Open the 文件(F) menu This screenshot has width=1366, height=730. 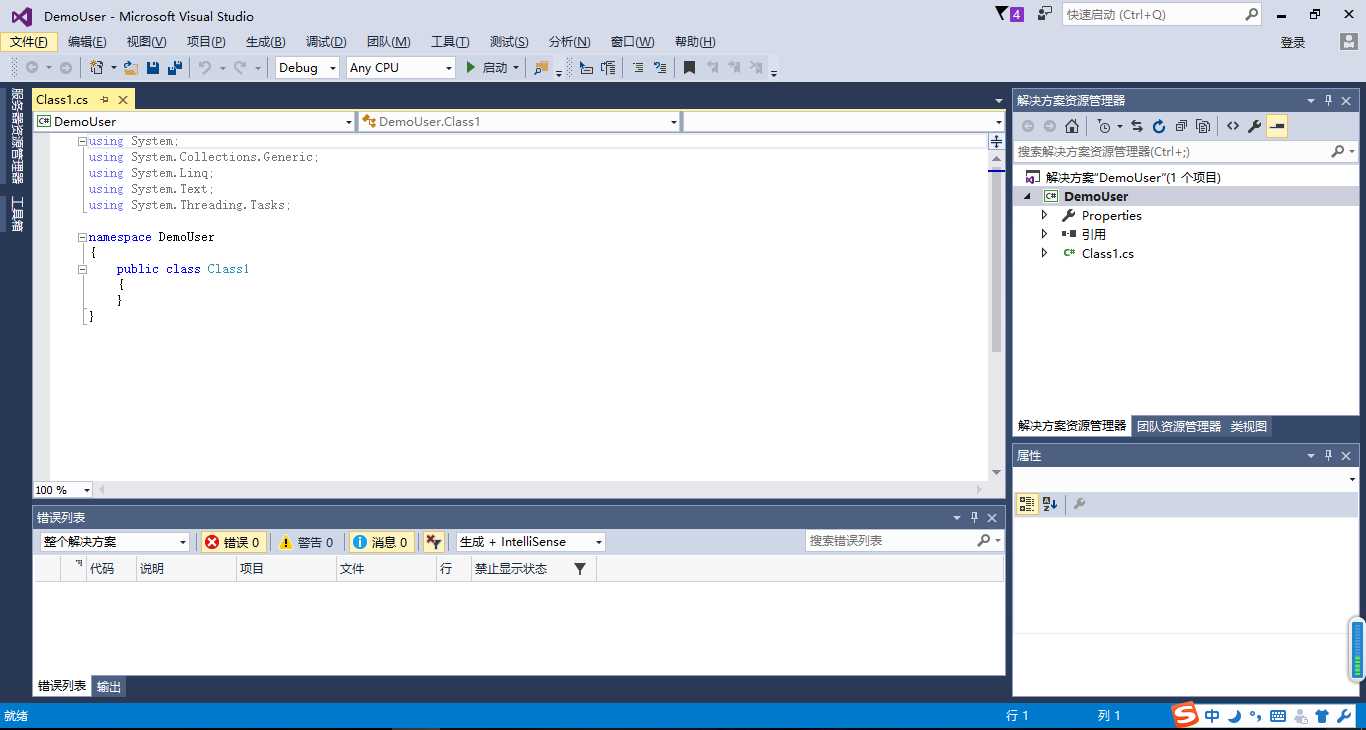click(28, 42)
